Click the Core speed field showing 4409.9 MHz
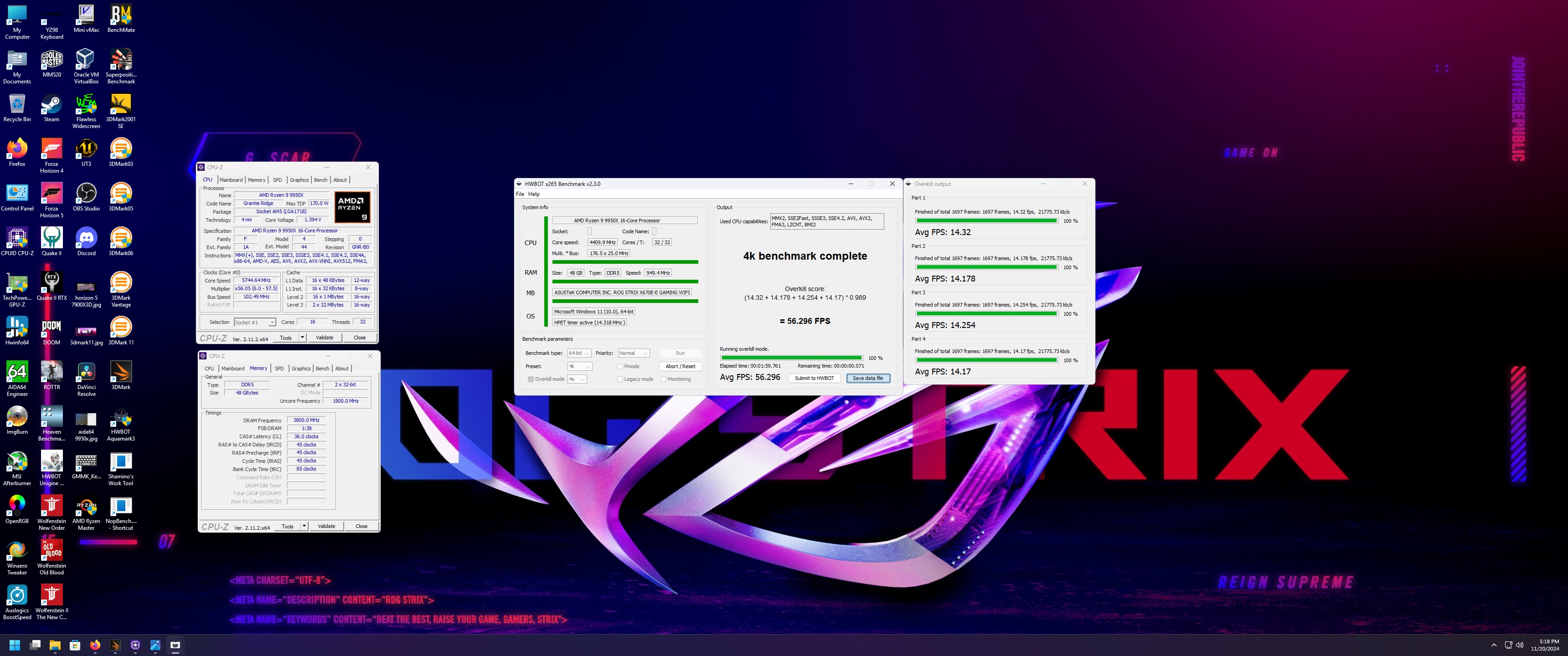Screen dimensions: 1568x656 point(602,242)
